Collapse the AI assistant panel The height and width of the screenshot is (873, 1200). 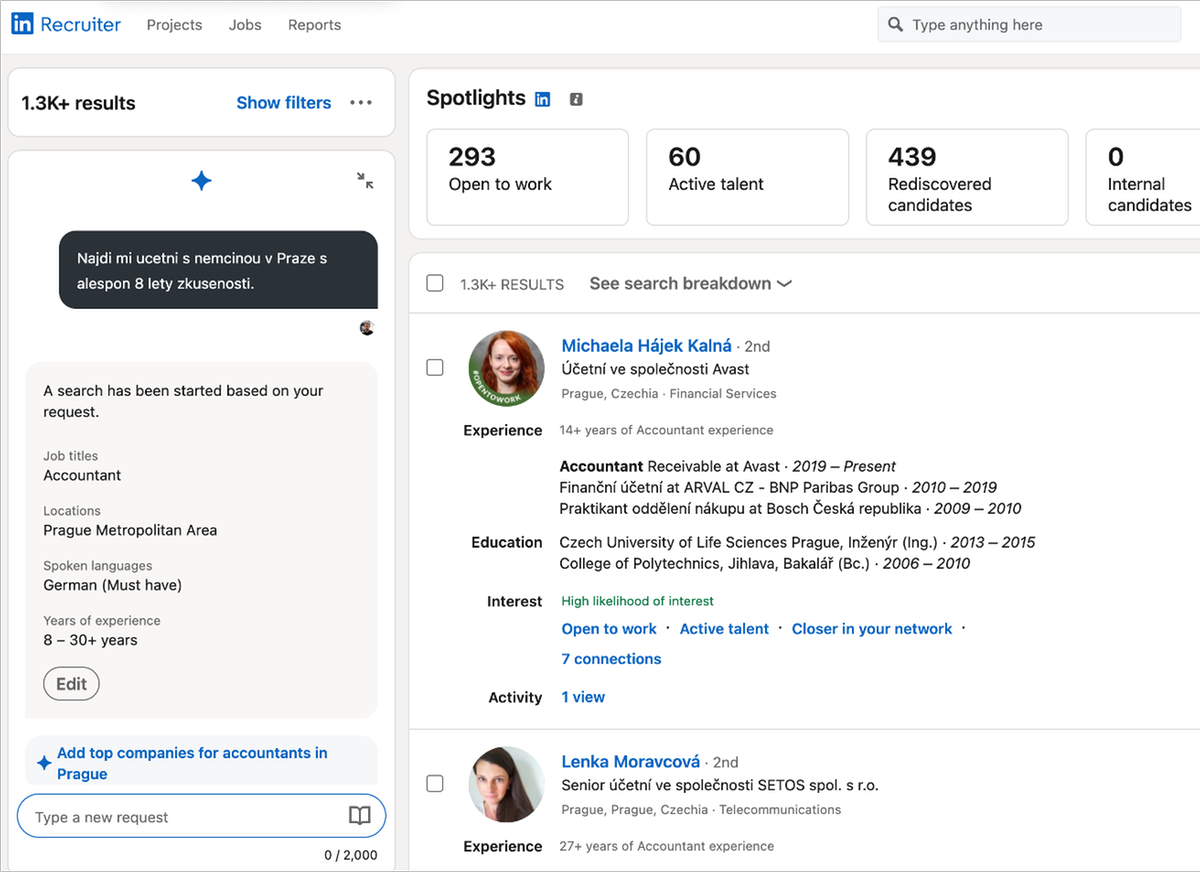click(365, 181)
